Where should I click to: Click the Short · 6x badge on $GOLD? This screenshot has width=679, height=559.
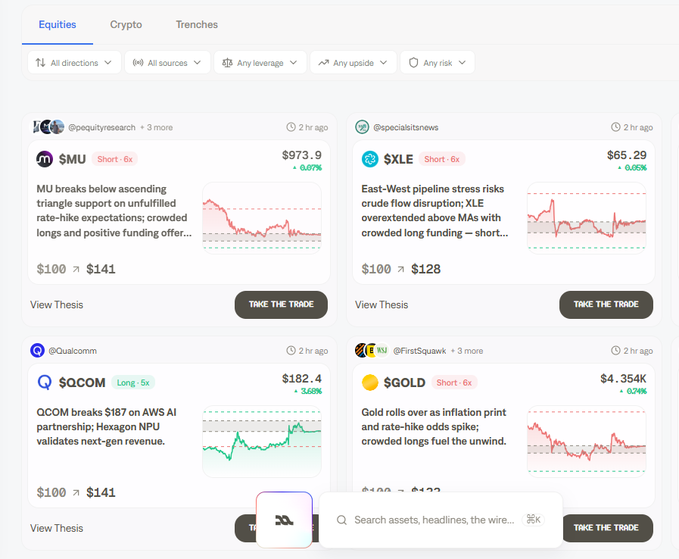pos(454,383)
